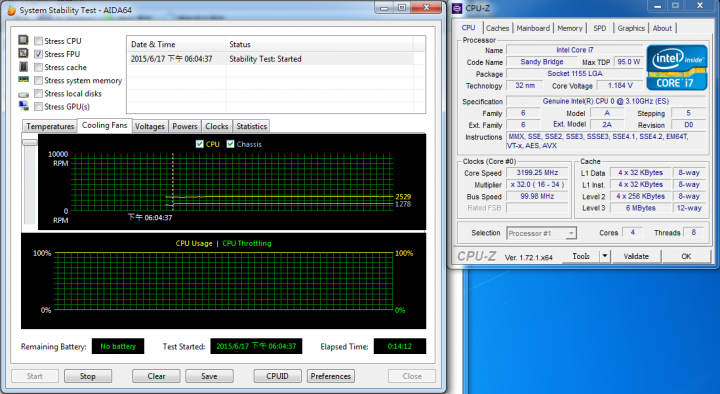
Task: Switch to the Statistics tab
Action: coord(251,126)
